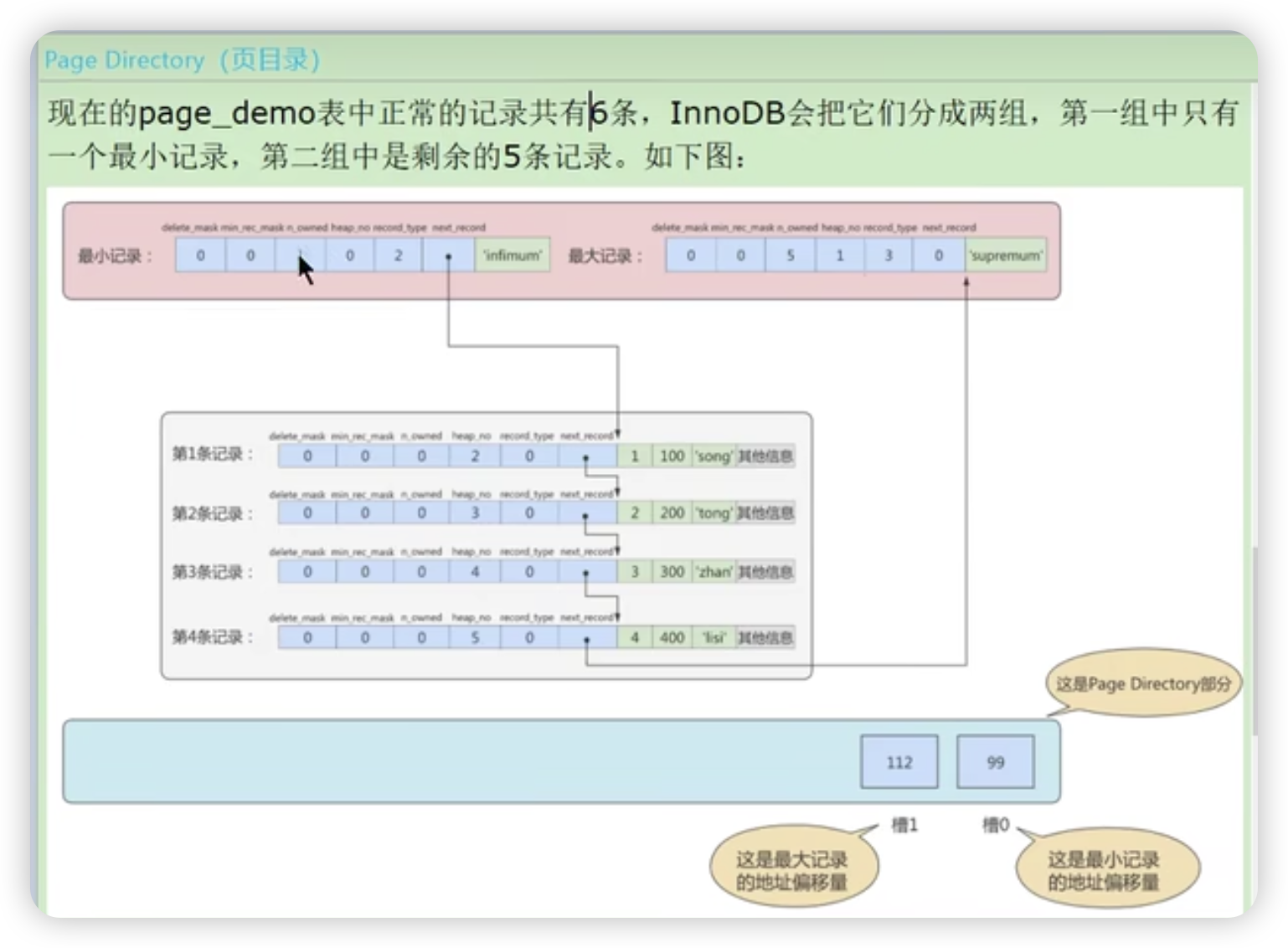Screen dimensions: 1288x948
Task: Click heap_no value 4 in 第3条记录 row
Action: [475, 572]
